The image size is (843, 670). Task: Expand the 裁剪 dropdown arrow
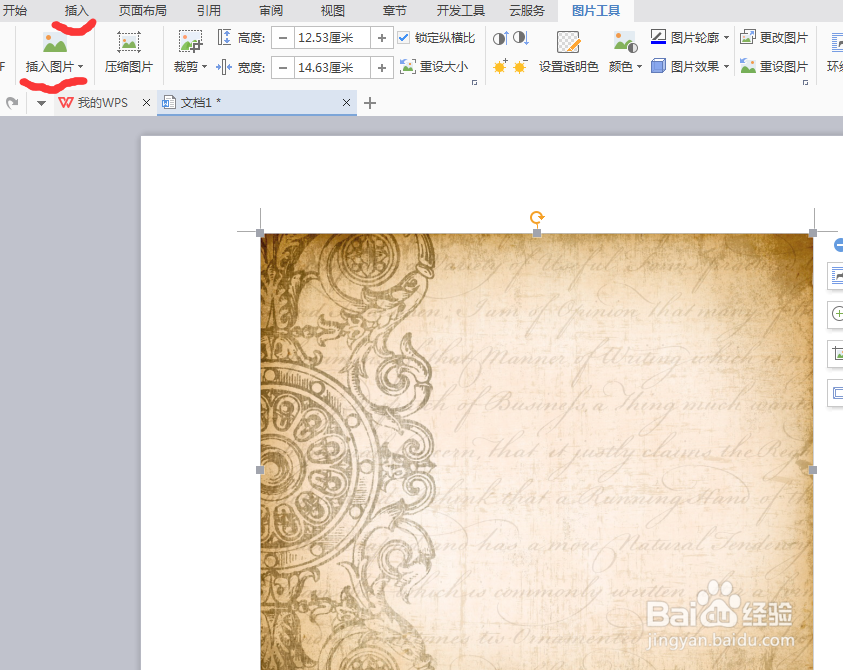[x=204, y=67]
